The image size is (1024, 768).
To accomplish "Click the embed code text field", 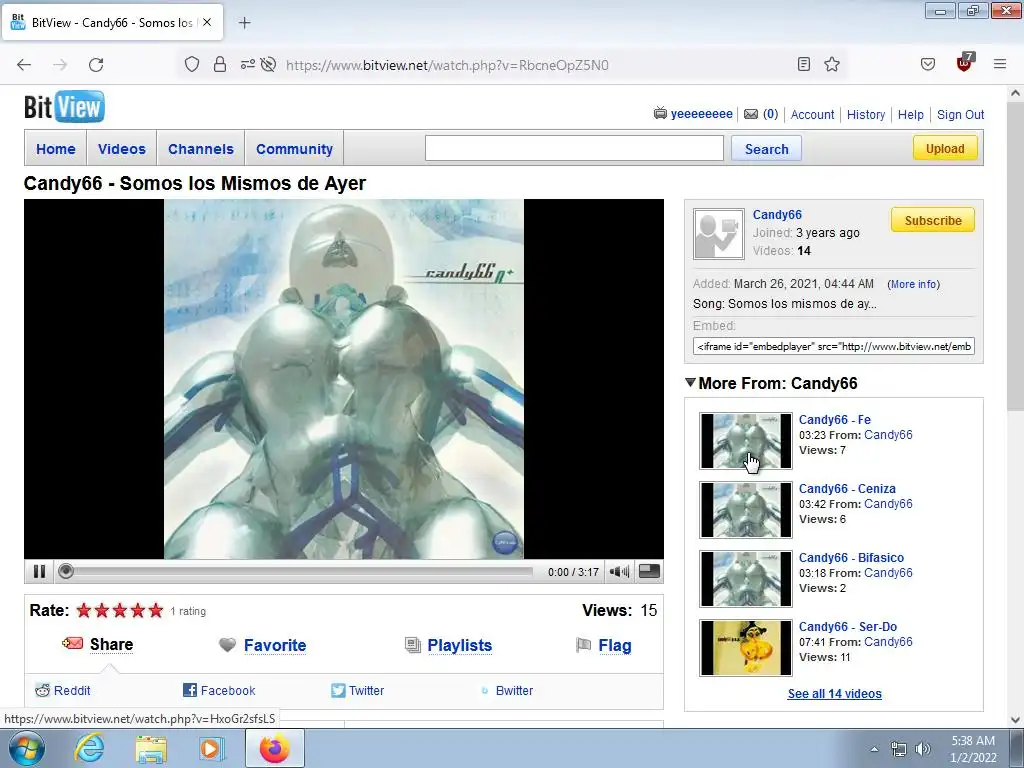I will (x=834, y=346).
